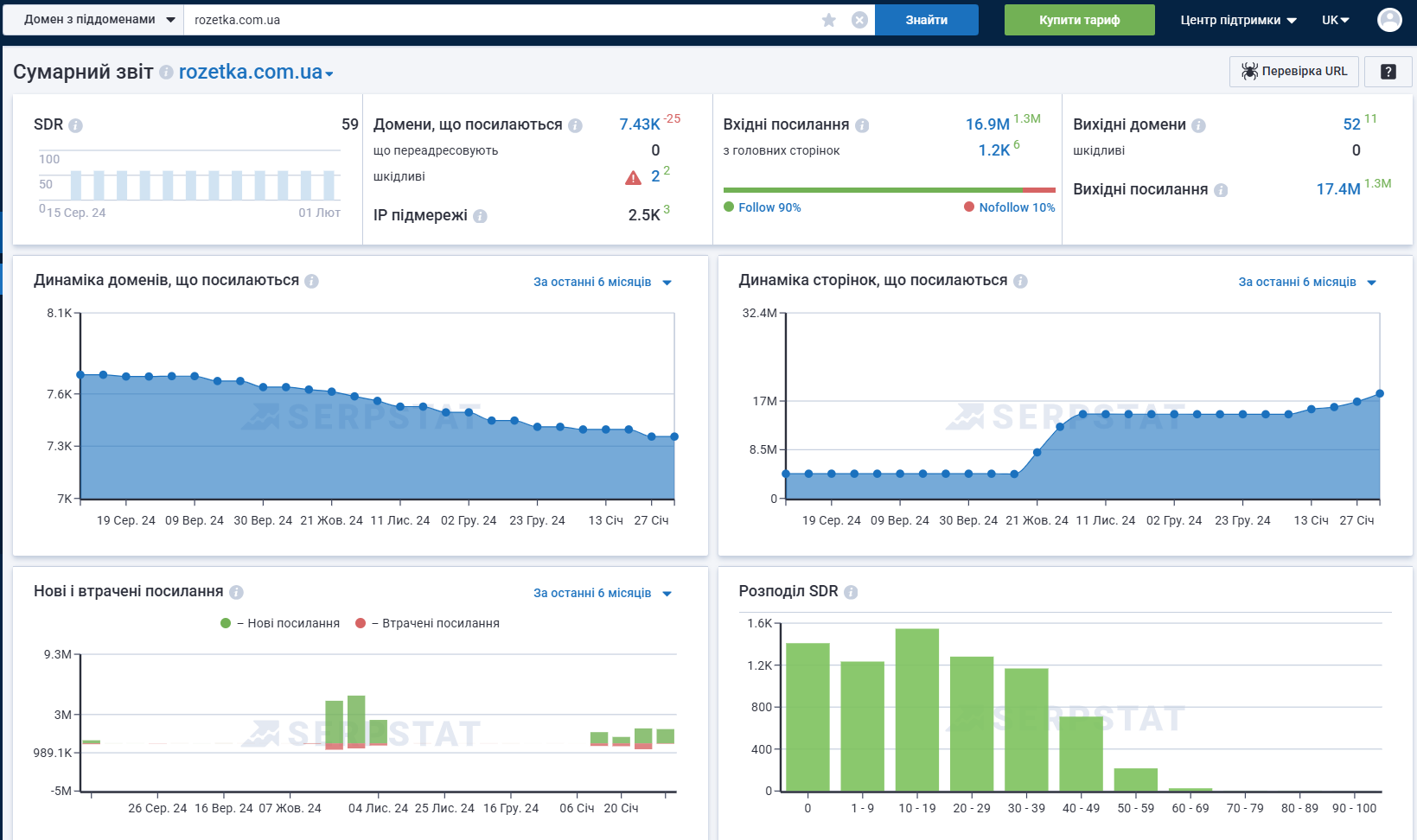Click info icon by Динаміка доменів, що посилаються
This screenshot has width=1417, height=840.
pos(311,281)
